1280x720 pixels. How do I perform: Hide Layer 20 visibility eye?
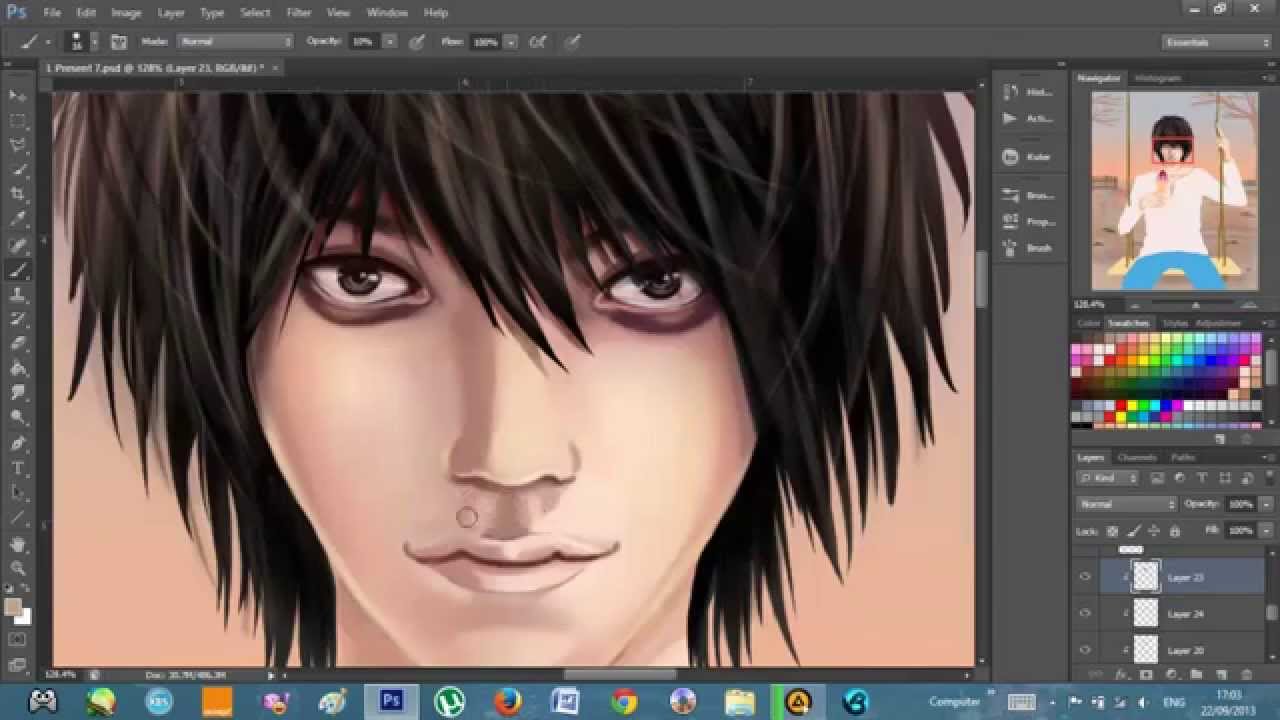pos(1085,649)
